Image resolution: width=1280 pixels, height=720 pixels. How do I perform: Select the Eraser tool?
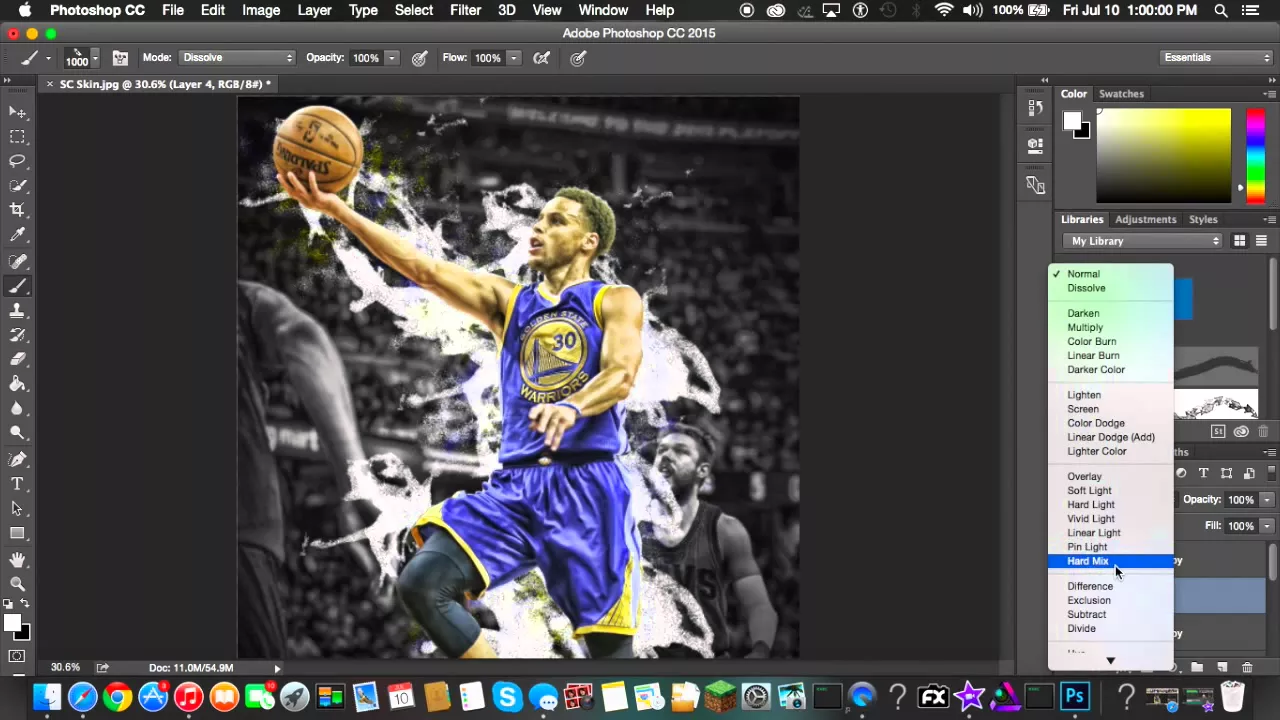coord(17,359)
